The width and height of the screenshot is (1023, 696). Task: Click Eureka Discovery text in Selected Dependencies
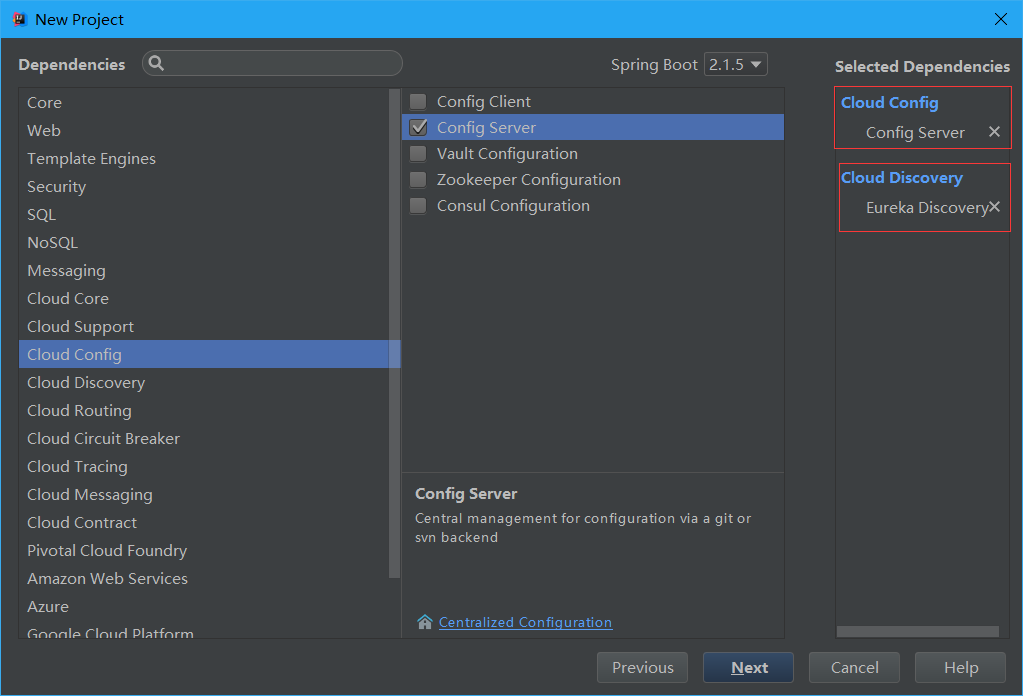[x=926, y=207]
